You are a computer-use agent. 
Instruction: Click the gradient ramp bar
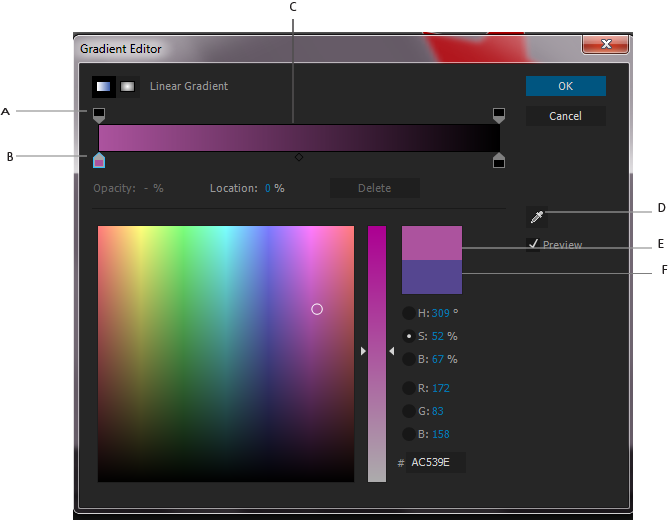coord(299,138)
